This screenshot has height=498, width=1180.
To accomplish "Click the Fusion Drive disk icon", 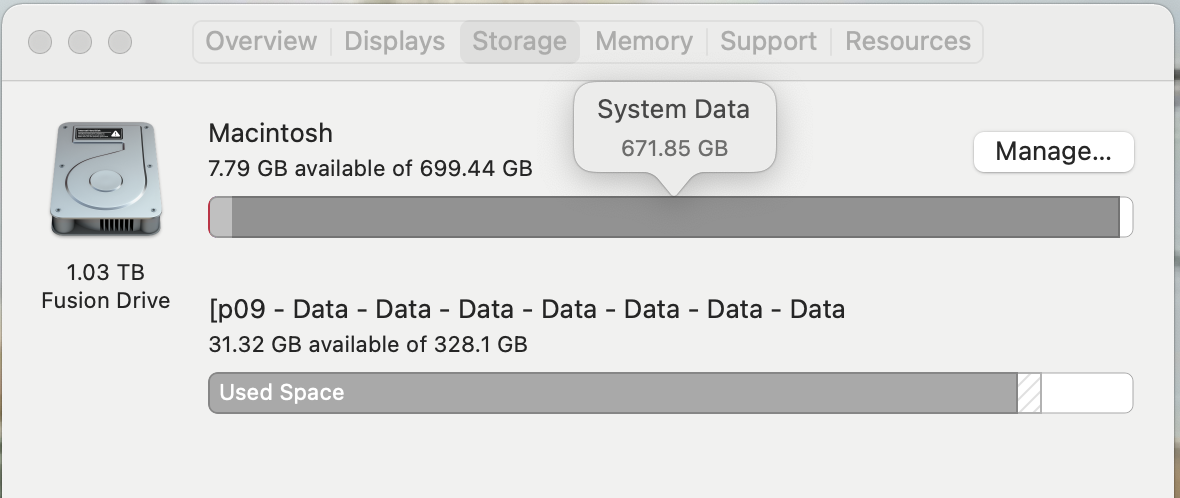I will (105, 180).
